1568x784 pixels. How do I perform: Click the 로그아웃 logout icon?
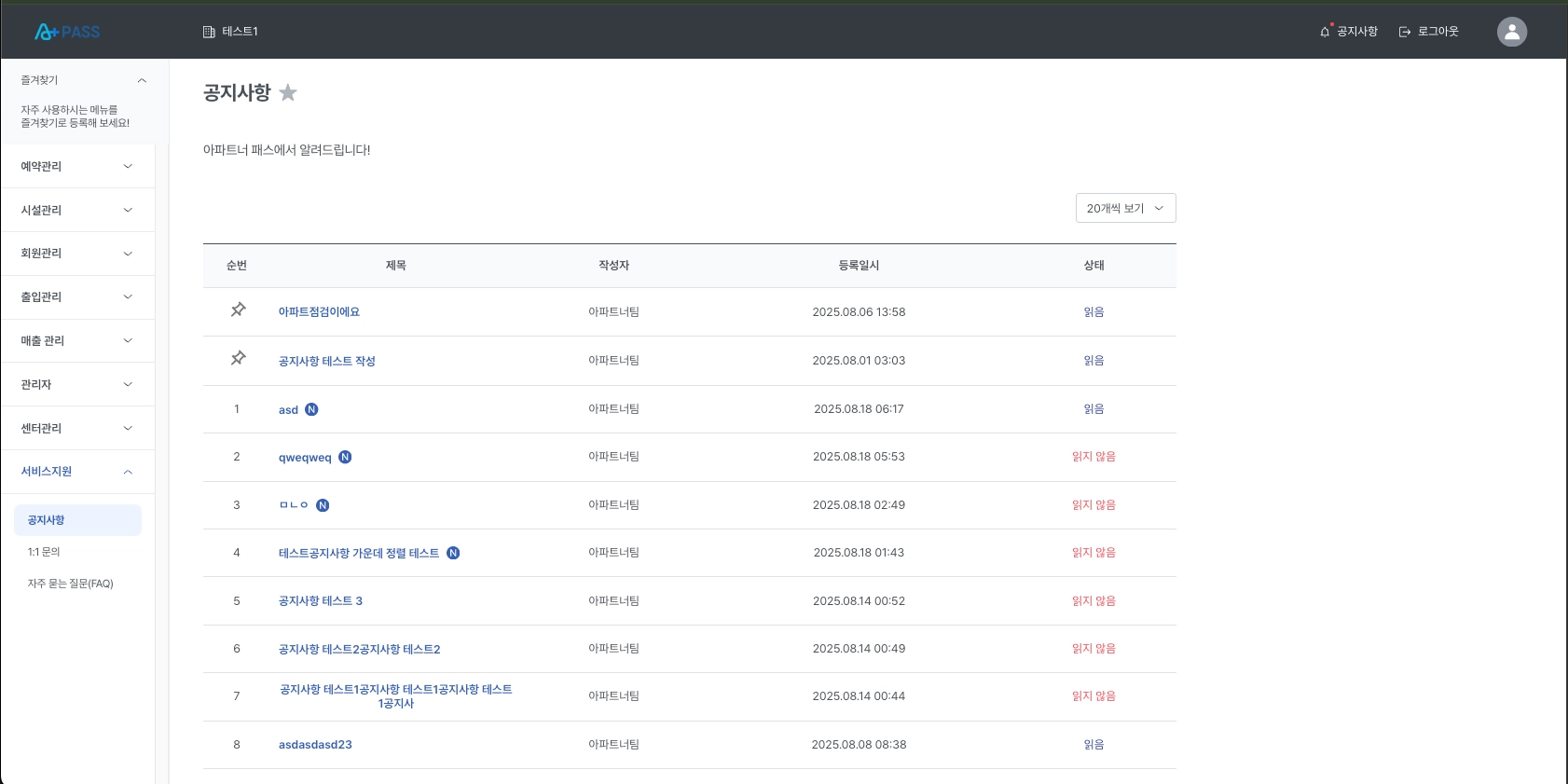click(1405, 32)
